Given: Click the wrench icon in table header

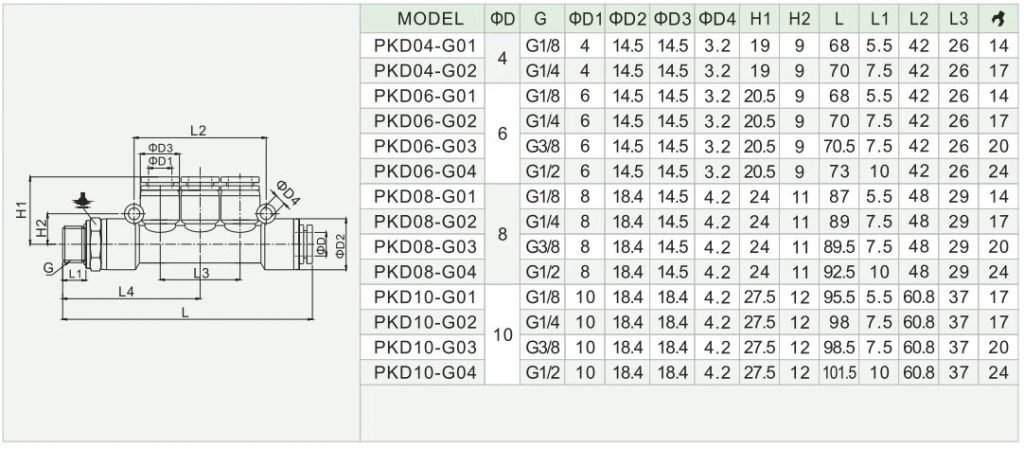Looking at the screenshot, I should [997, 19].
